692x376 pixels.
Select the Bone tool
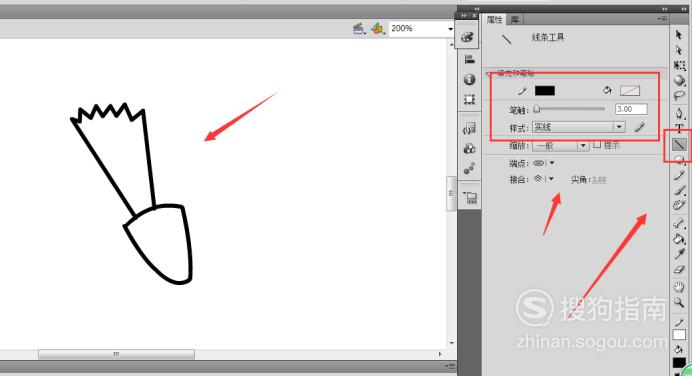click(679, 223)
